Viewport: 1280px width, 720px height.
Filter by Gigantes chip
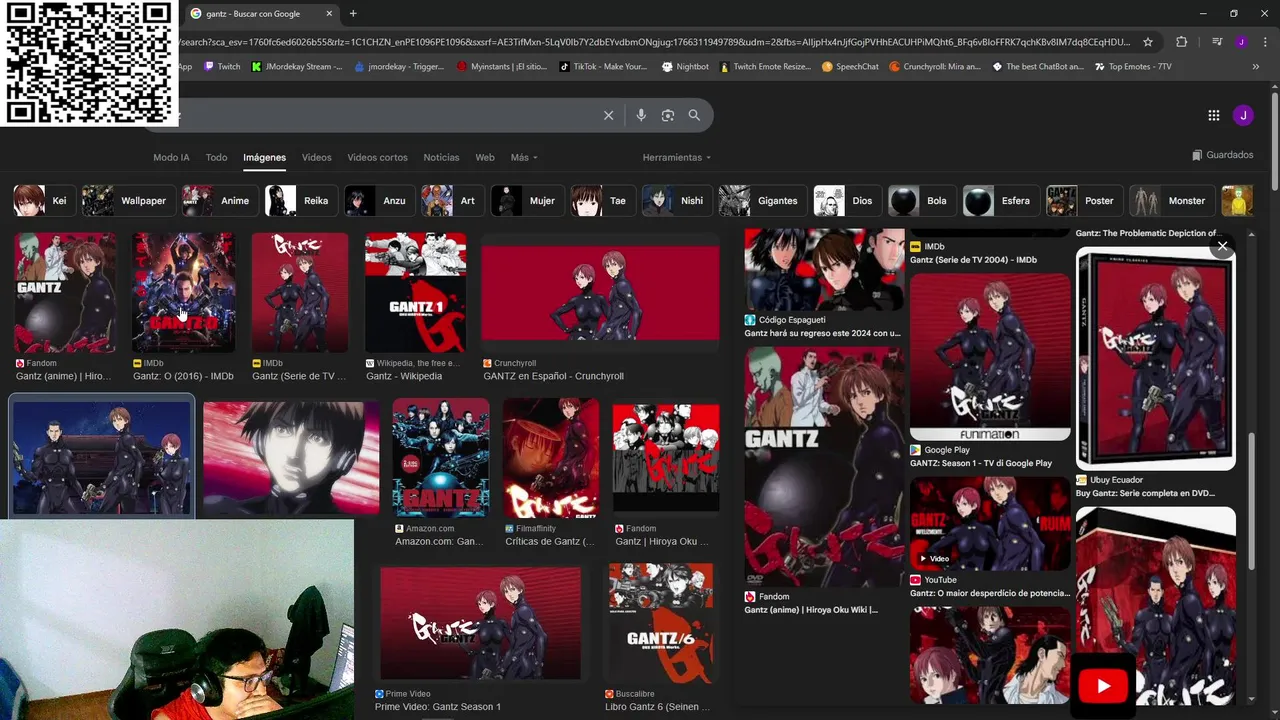[x=763, y=201]
